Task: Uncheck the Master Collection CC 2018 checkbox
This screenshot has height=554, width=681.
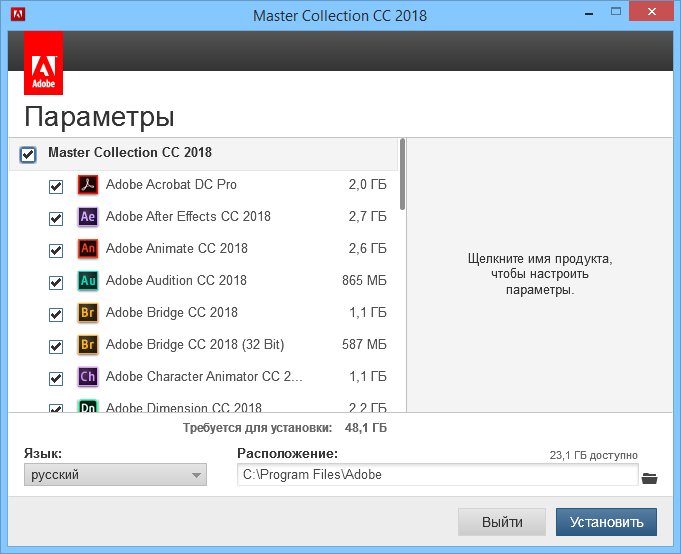Action: click(28, 154)
